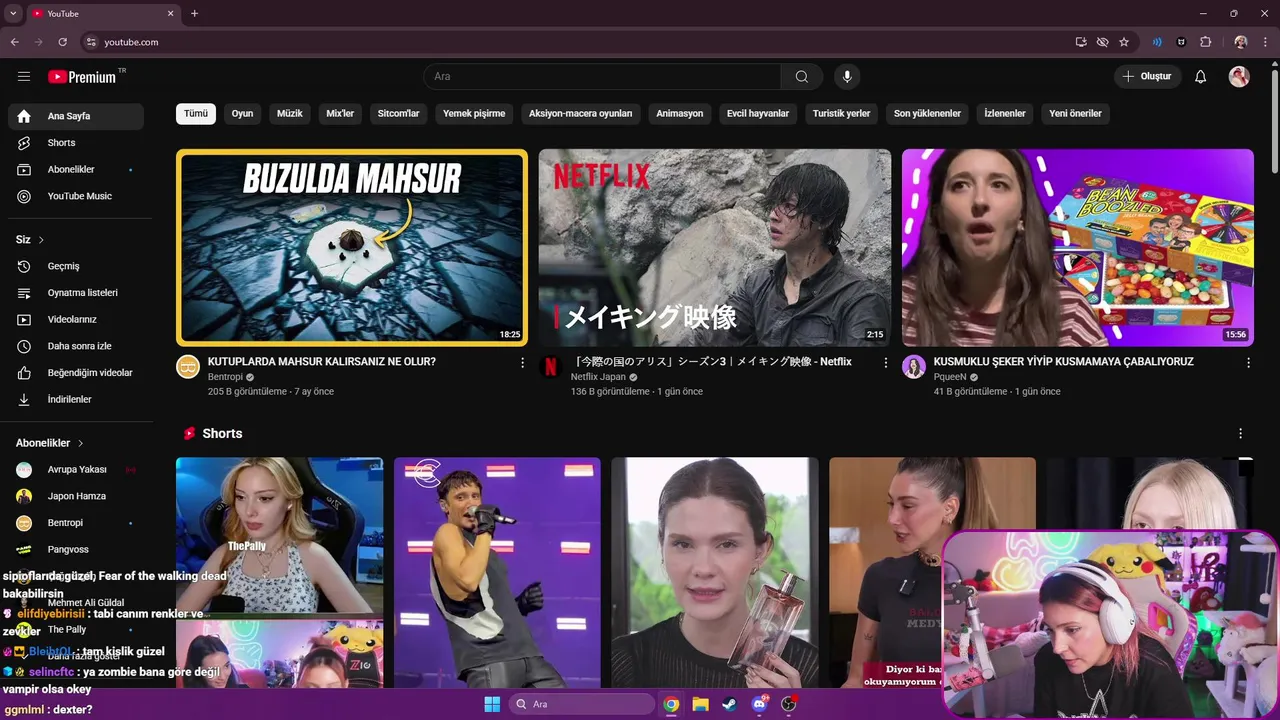The width and height of the screenshot is (1280, 720).
Task: Open Beğendiğim videolar list
Action: pos(76,372)
